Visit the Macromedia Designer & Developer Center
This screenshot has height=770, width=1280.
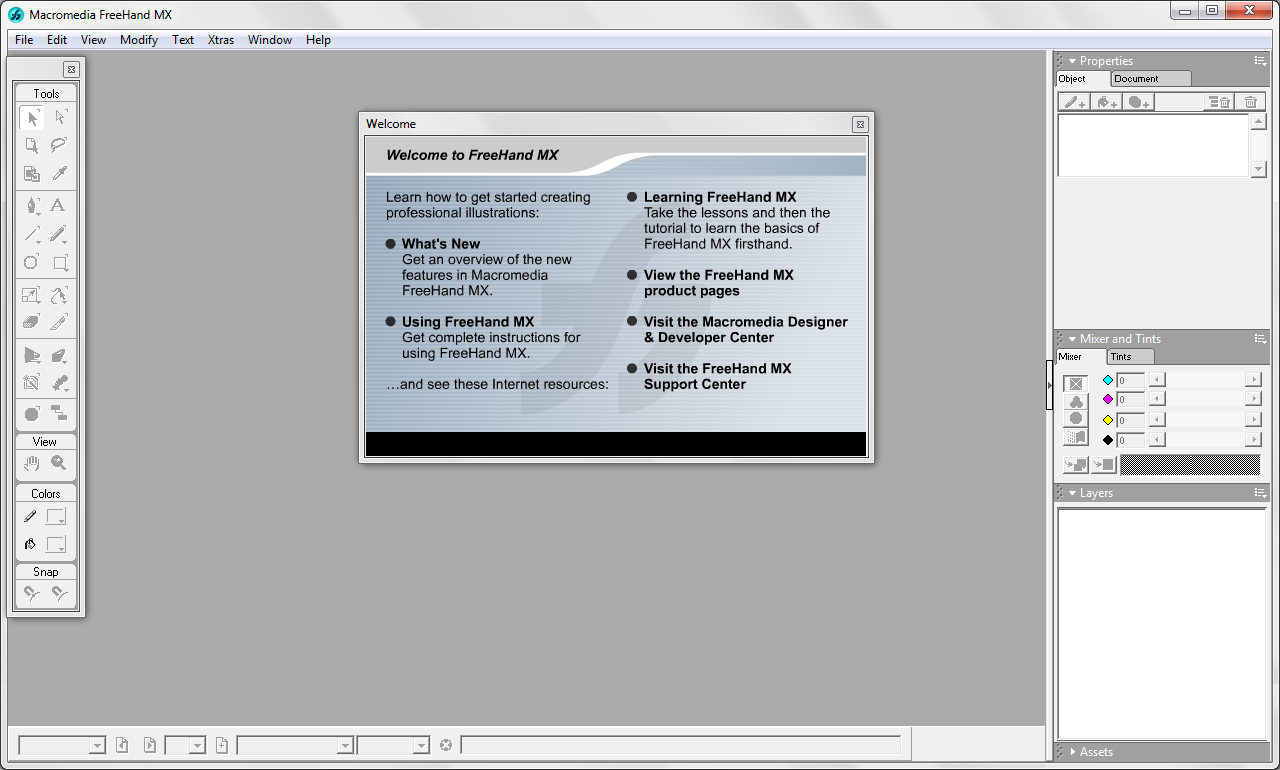746,330
